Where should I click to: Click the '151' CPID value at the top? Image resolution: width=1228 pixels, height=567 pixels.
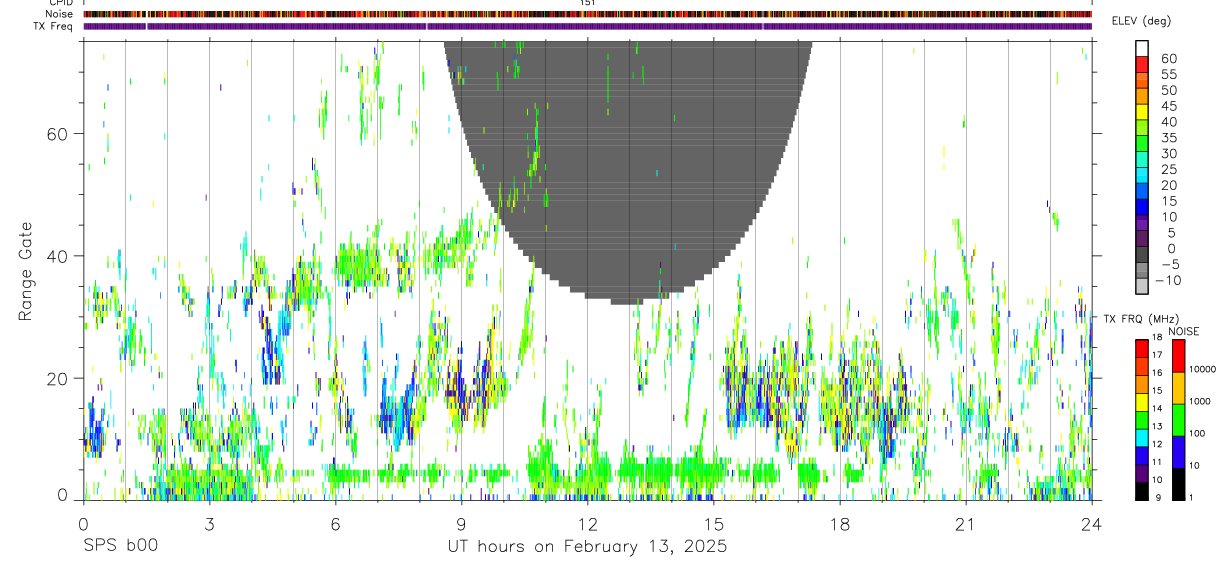[587, 3]
